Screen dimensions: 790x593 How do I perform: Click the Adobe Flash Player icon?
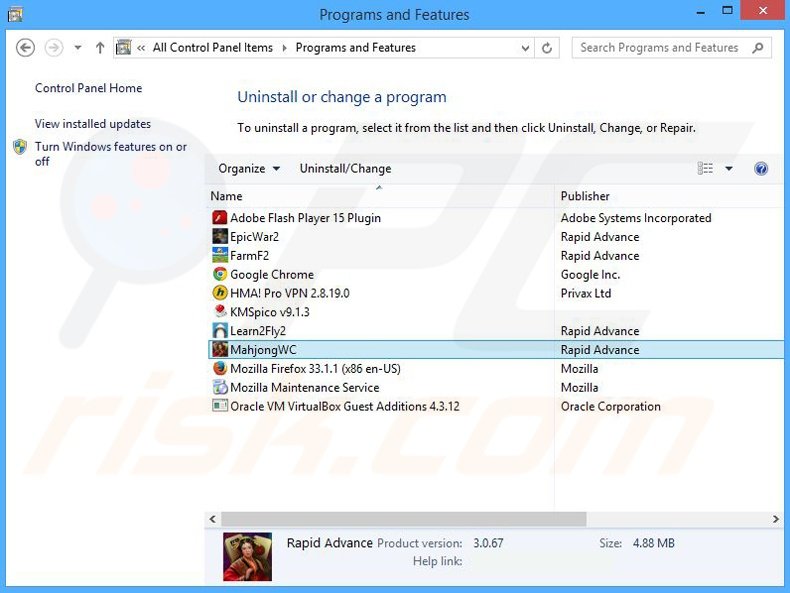(x=220, y=218)
